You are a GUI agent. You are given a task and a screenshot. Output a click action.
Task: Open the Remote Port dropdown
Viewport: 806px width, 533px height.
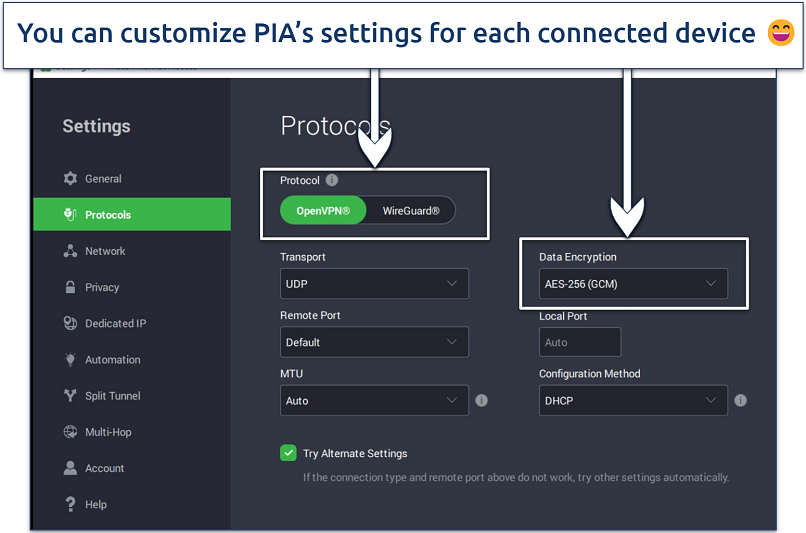[x=374, y=342]
